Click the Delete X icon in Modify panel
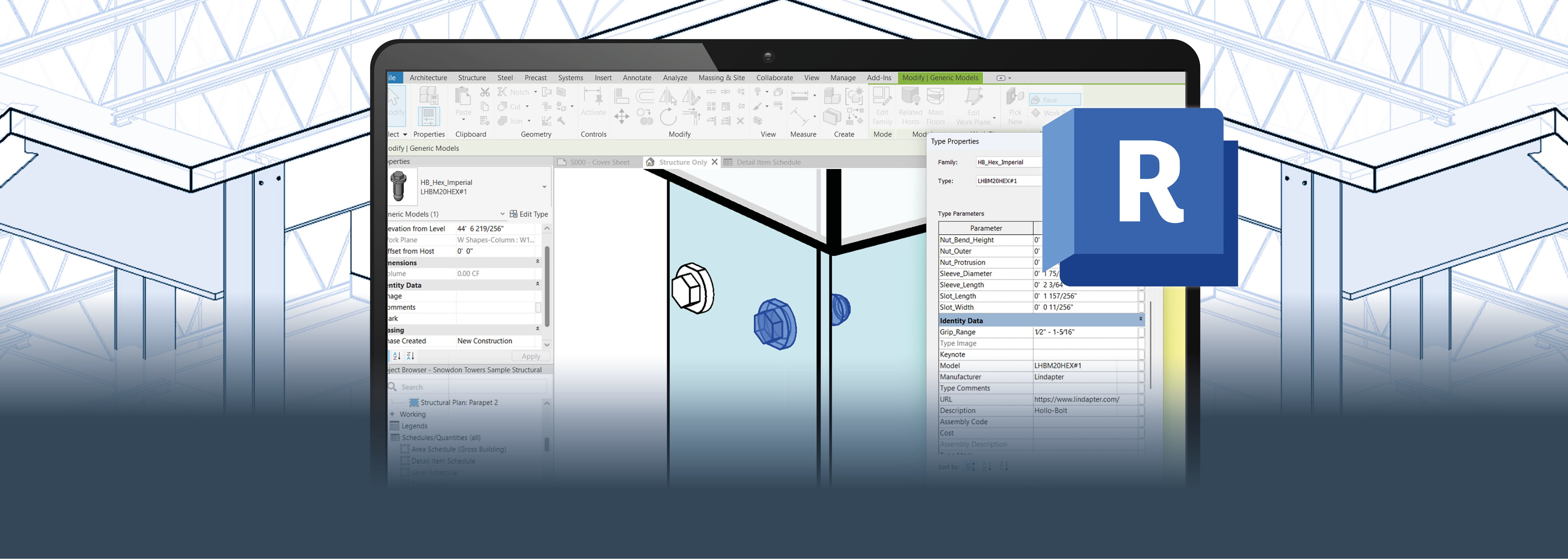Screen dimensions: 1568x559 (x=740, y=121)
